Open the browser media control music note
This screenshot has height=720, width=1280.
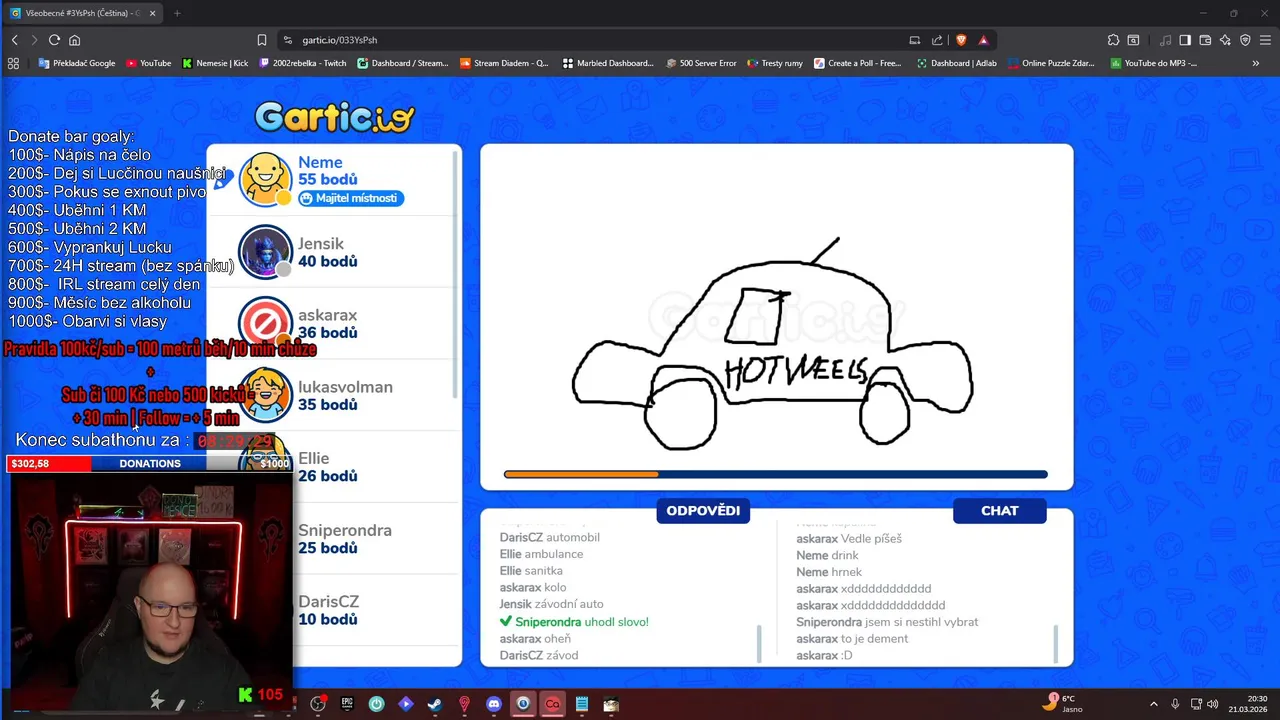point(1166,40)
